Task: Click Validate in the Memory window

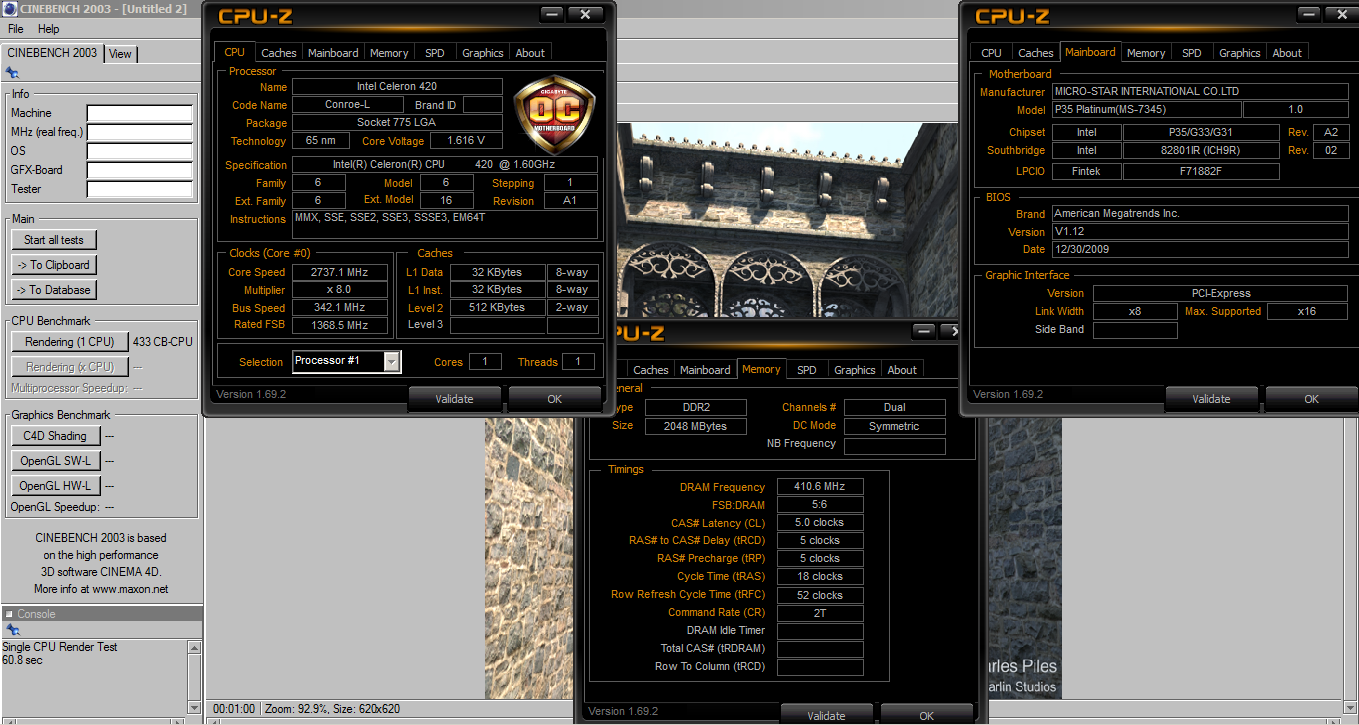Action: tap(826, 715)
